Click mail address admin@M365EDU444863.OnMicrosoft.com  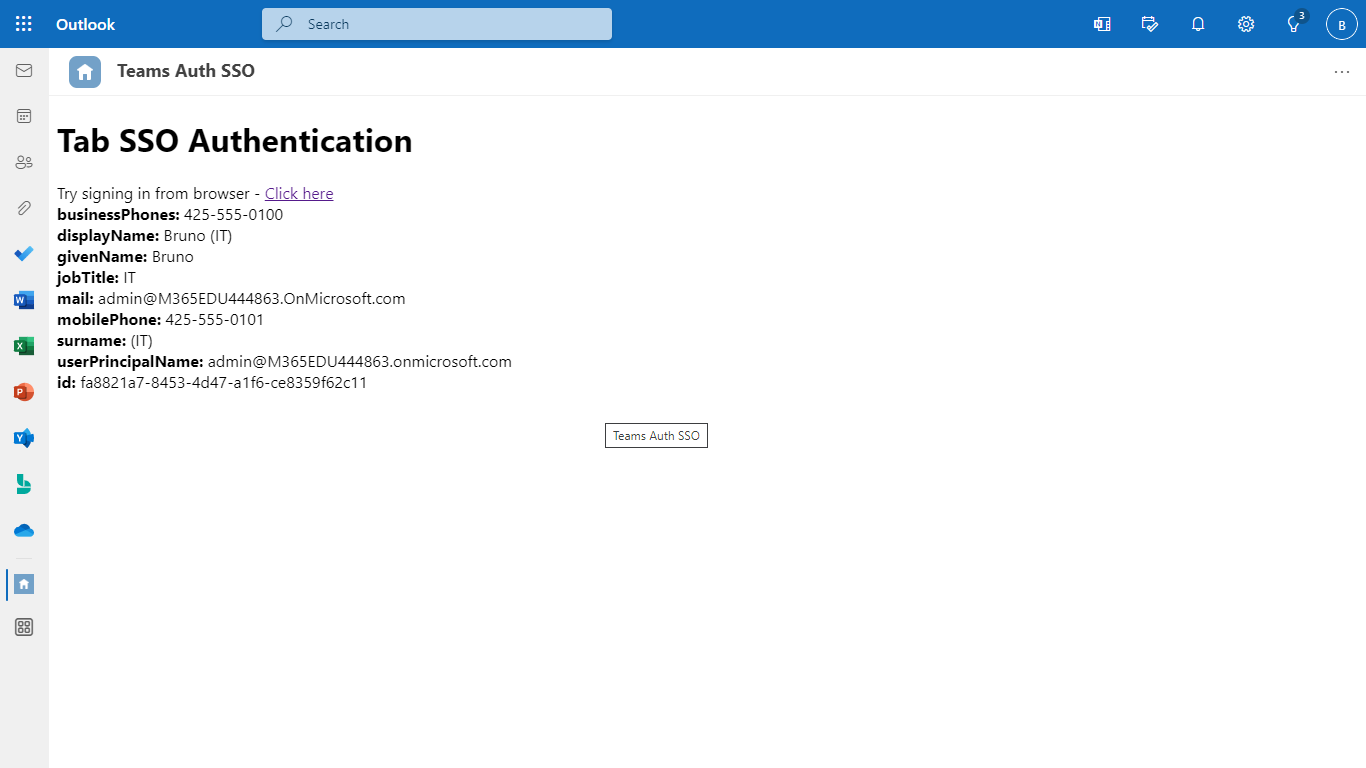tap(252, 298)
